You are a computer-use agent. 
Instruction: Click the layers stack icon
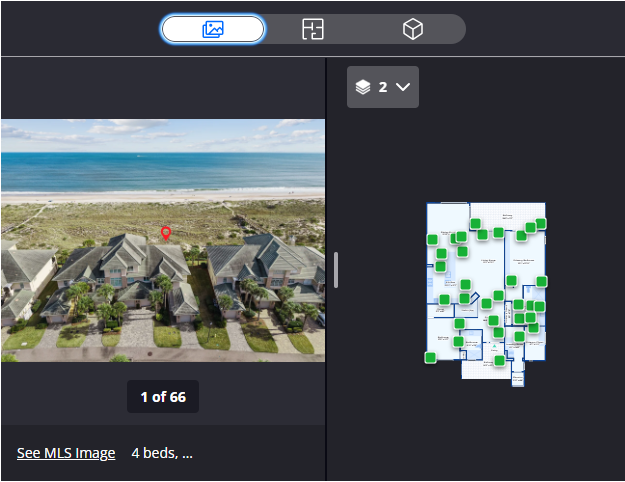point(364,87)
